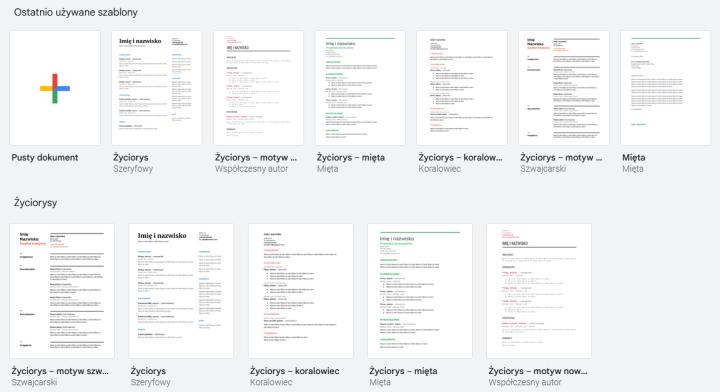Select Życiorys Szeryfowy thumbnail in Życiorysy section
This screenshot has width=720, height=392.
pos(181,291)
